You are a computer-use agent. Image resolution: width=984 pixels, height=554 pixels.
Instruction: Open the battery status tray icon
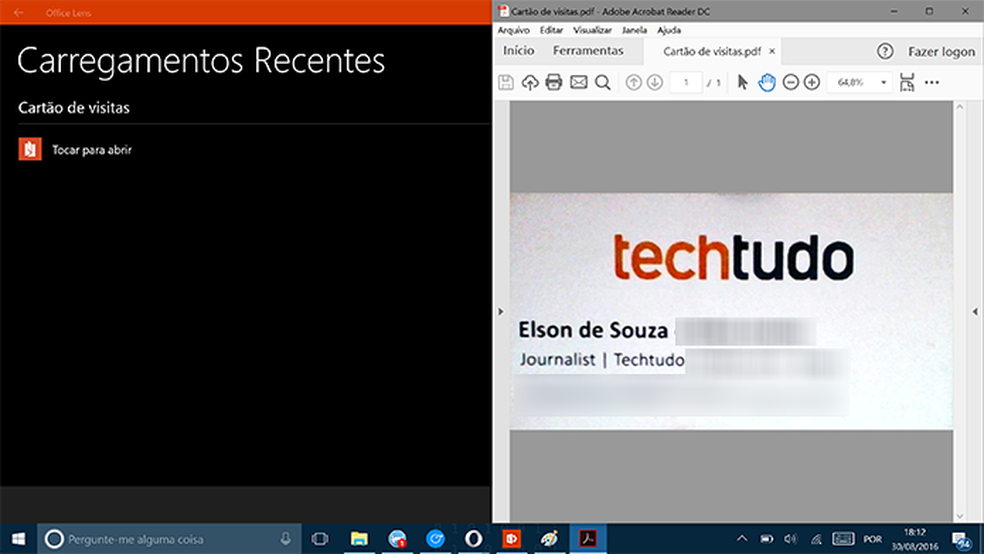766,539
